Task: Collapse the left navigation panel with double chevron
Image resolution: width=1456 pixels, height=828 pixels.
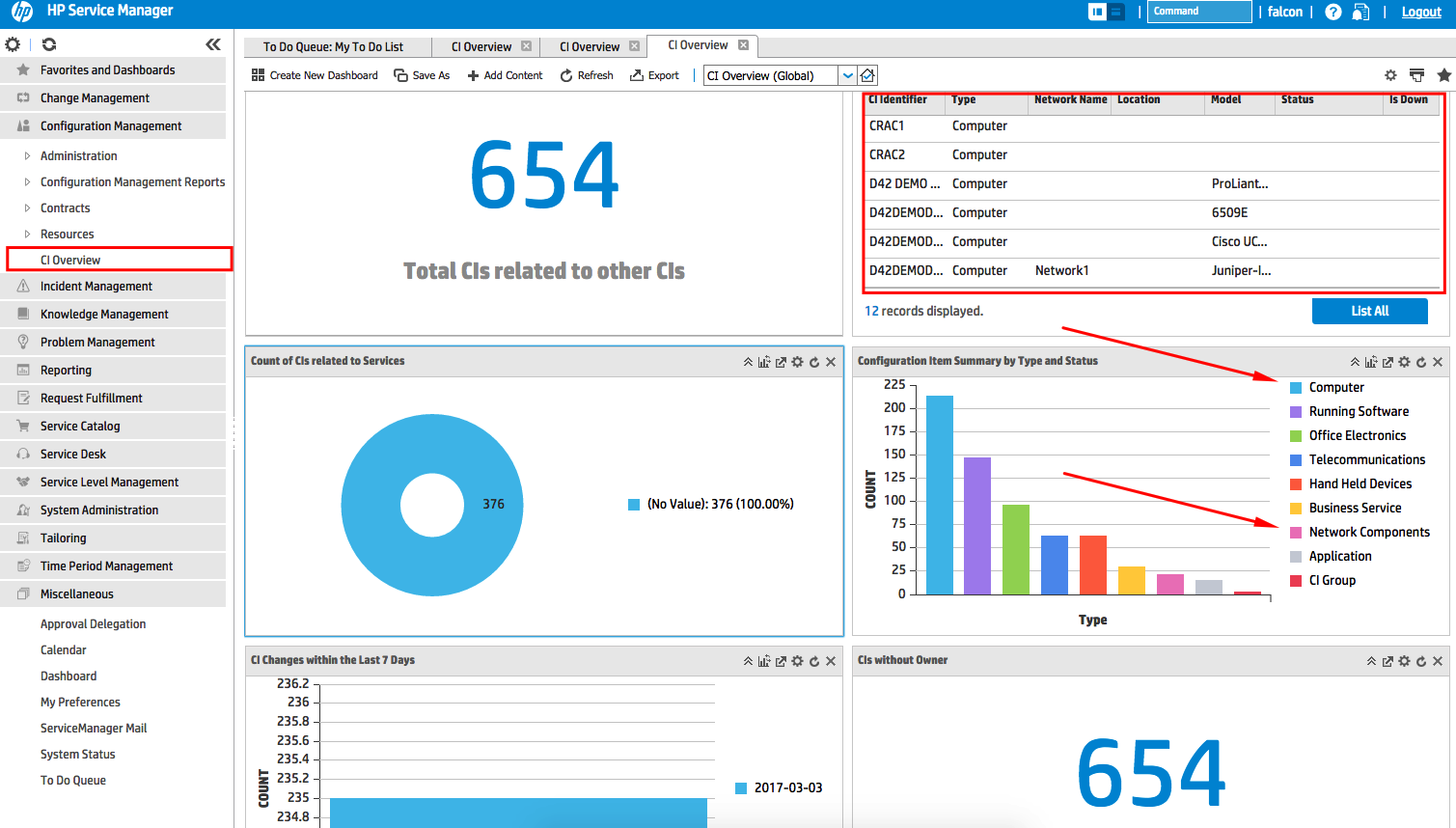Action: (x=213, y=42)
